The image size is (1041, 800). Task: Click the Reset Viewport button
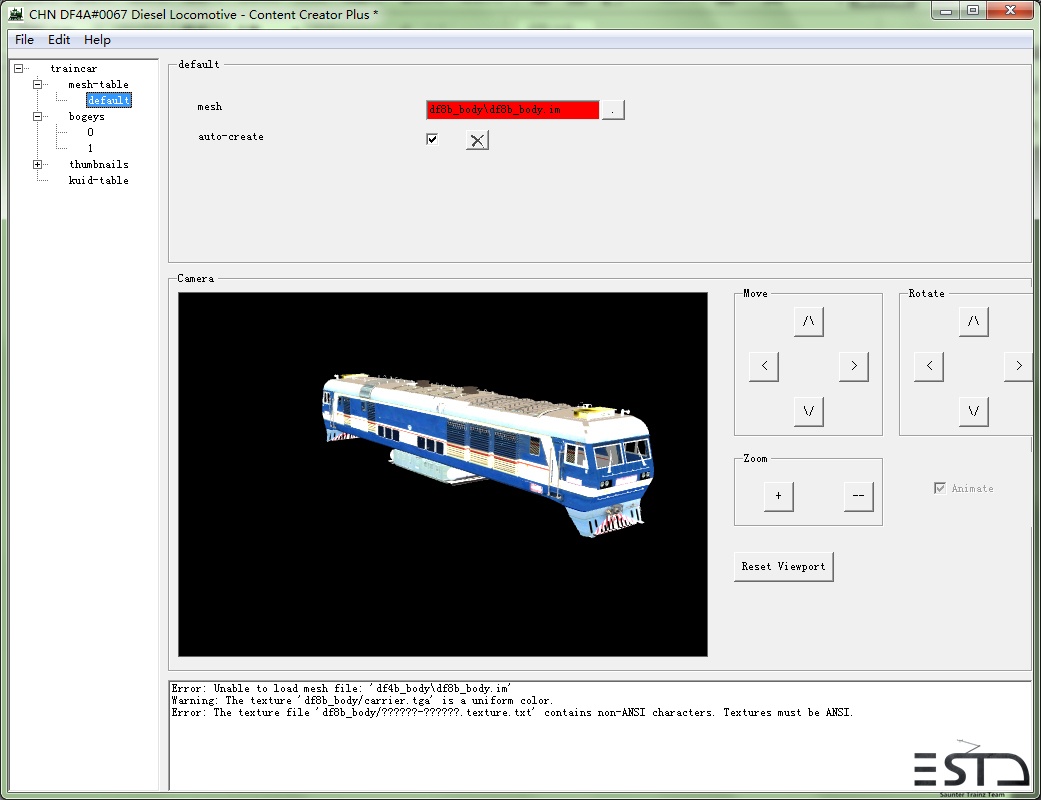tap(783, 567)
